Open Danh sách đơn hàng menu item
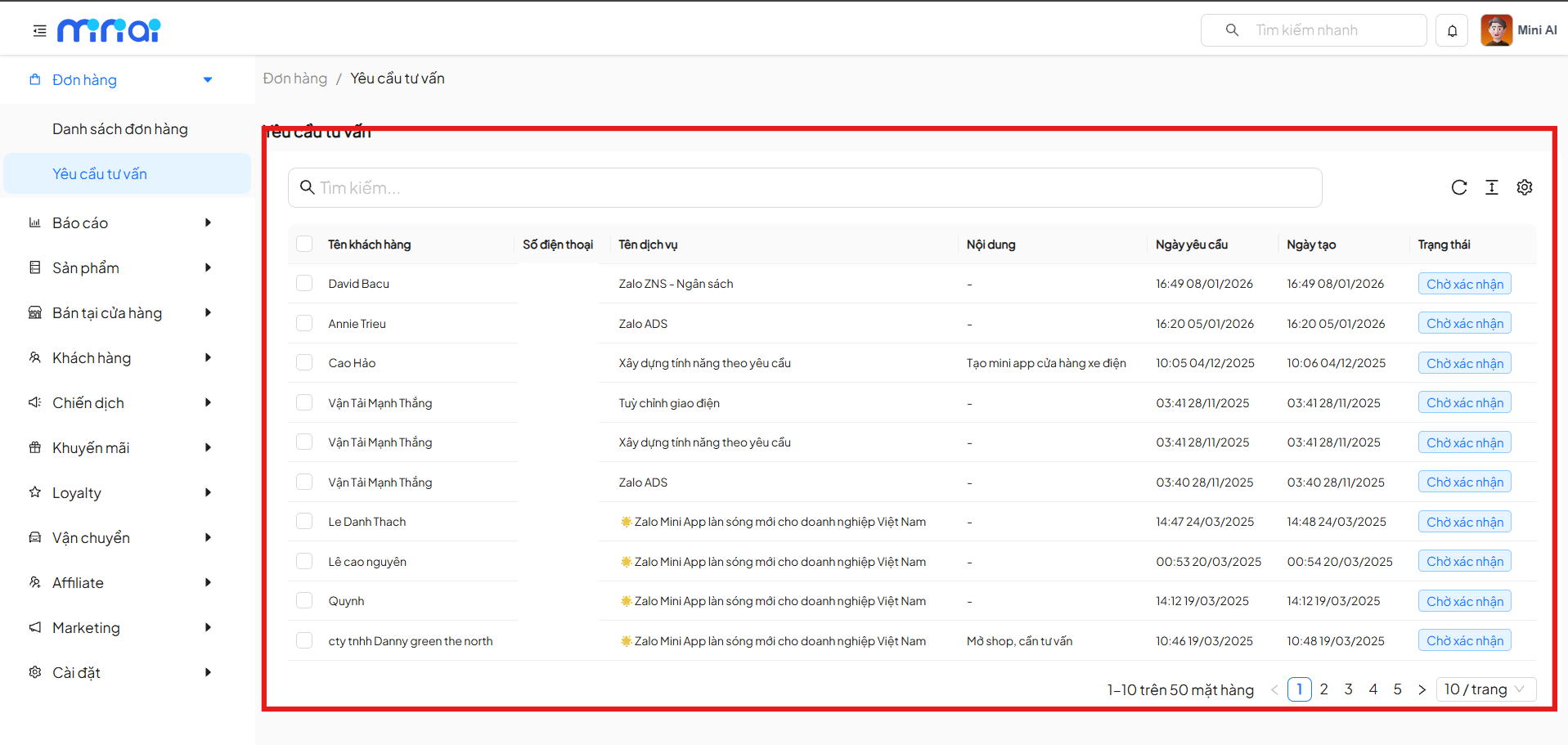 pos(120,129)
